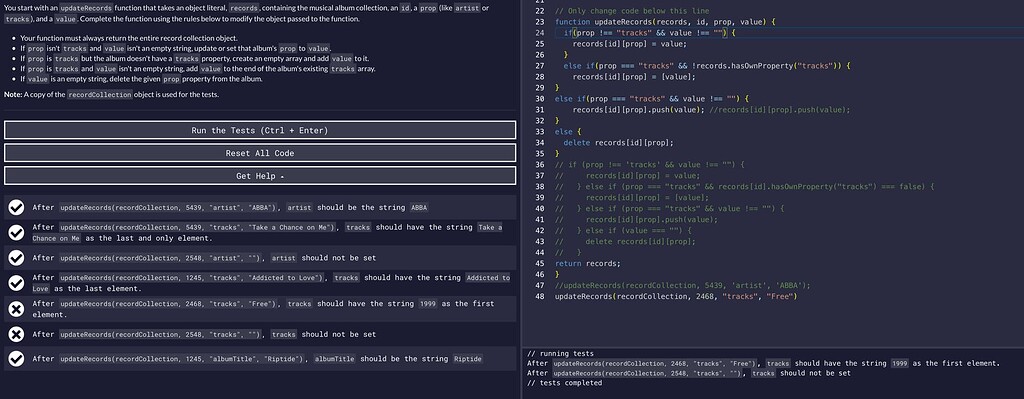
Task: Click the push(value) statement on line 31
Action: [x=638, y=110]
